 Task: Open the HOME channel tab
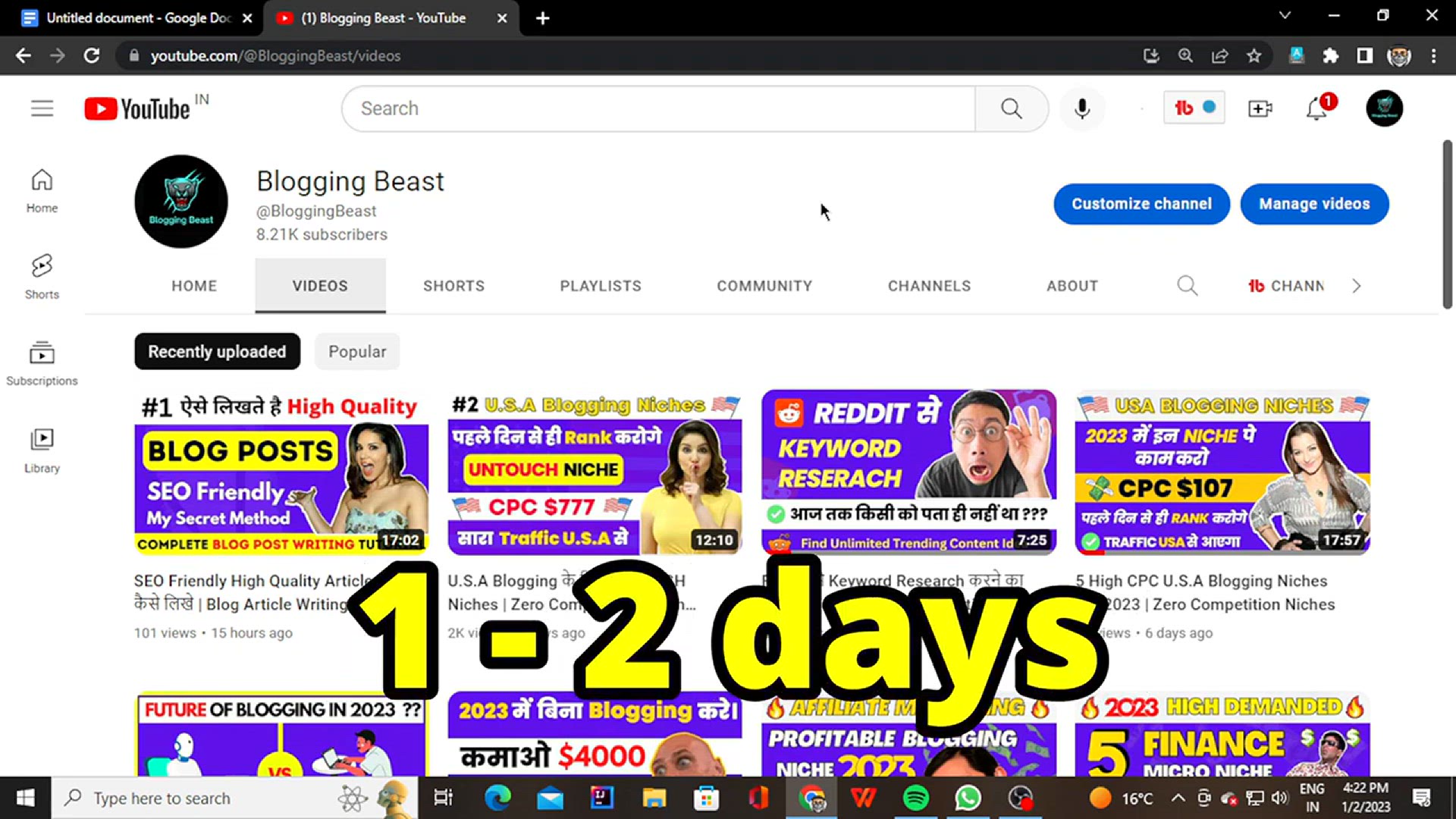pyautogui.click(x=194, y=286)
